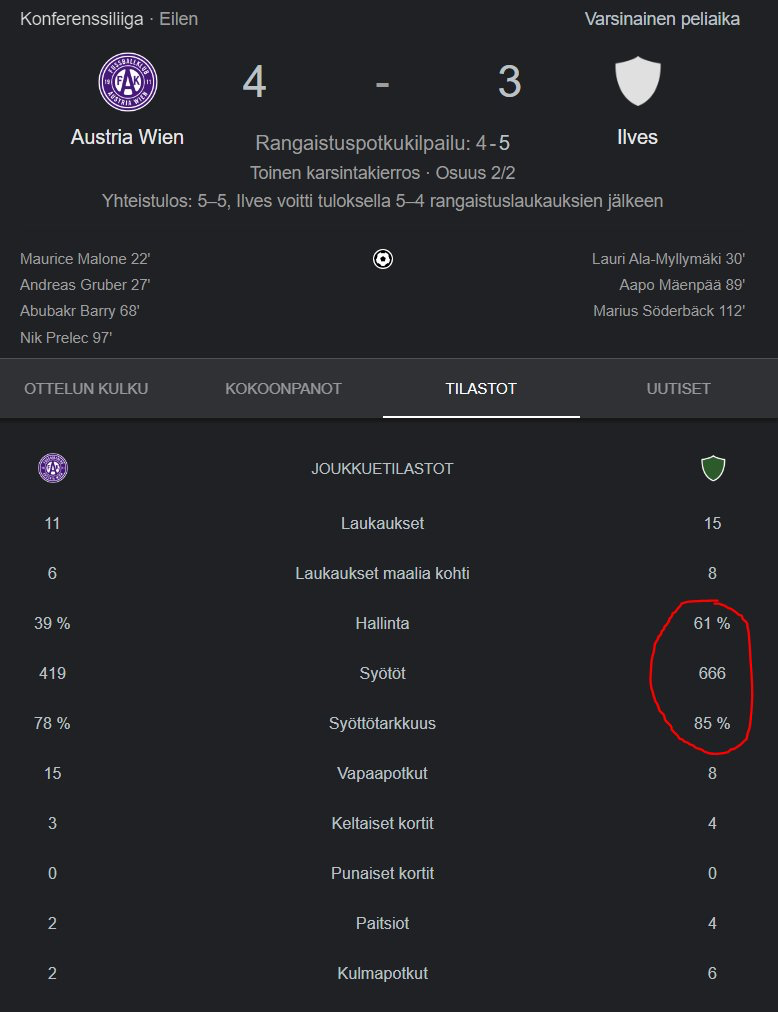Screen dimensions: 778x1012
Task: Click the Ilves 666 passes value
Action: (x=712, y=673)
